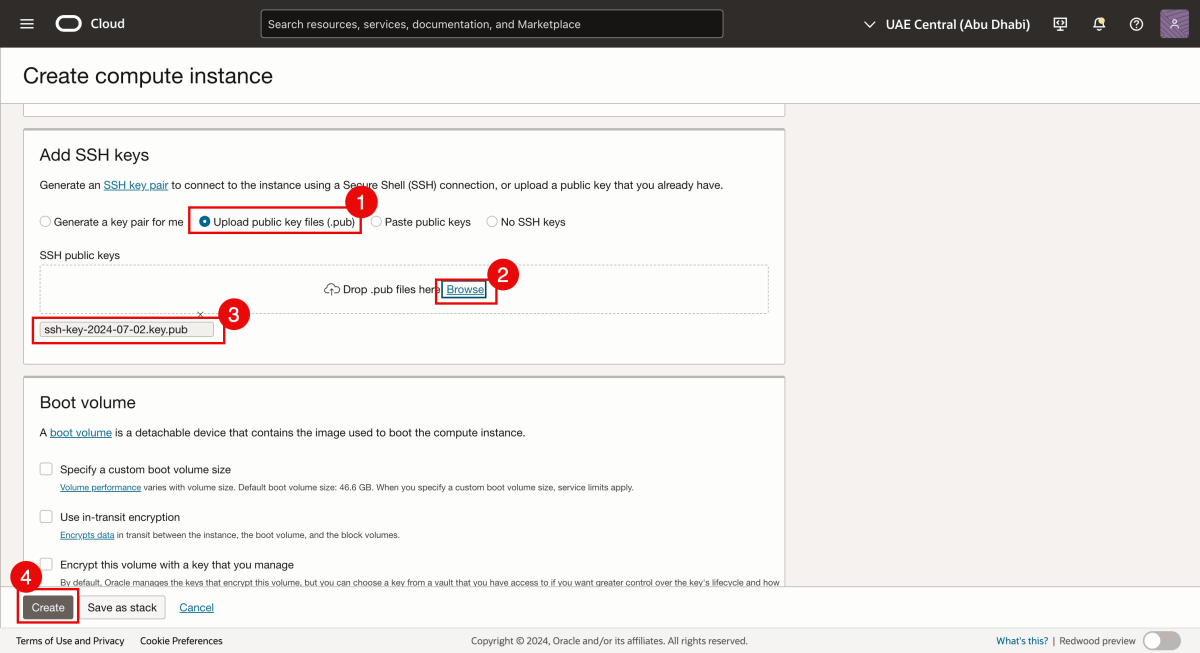Click Save as stack

[122, 606]
